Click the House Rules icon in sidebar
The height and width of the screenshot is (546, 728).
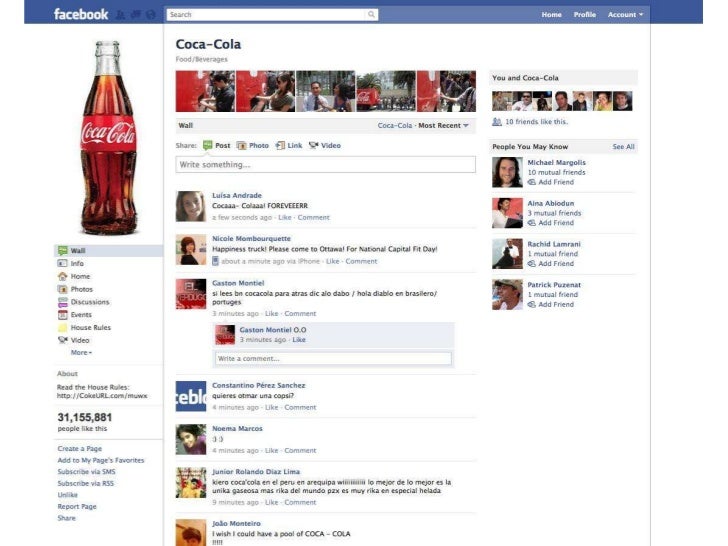tap(63, 327)
